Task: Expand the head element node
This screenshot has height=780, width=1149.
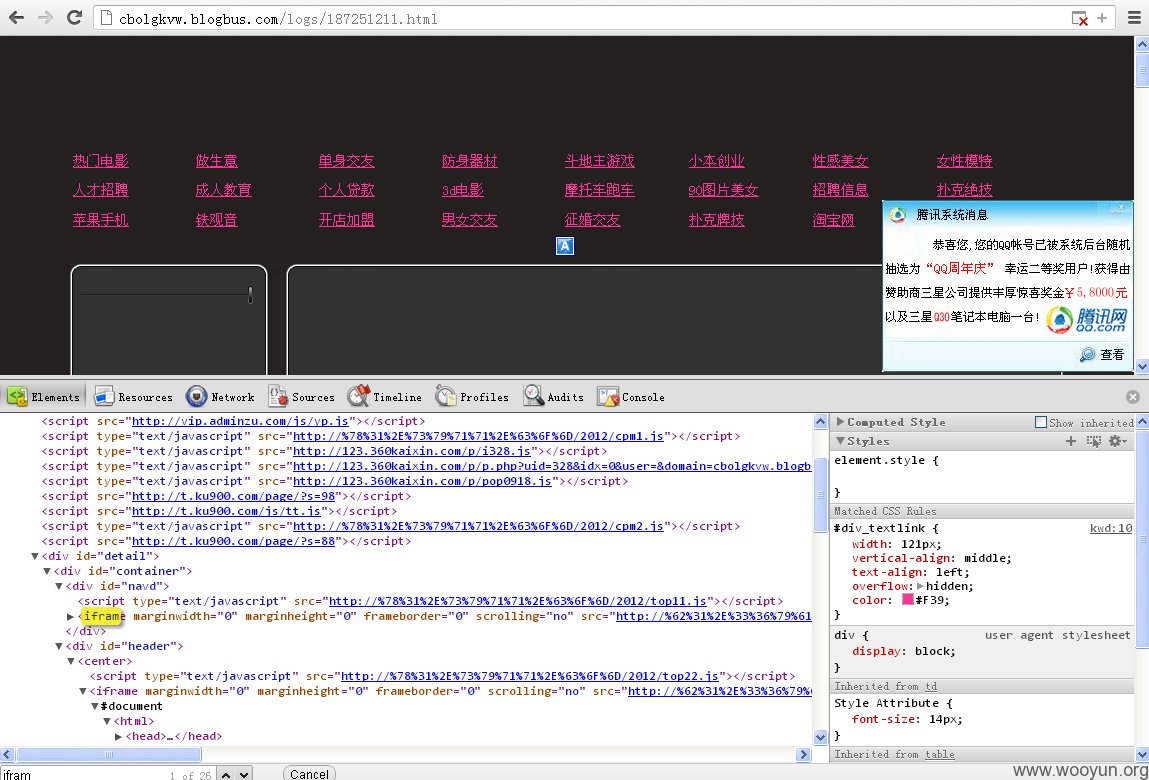Action: click(x=119, y=736)
